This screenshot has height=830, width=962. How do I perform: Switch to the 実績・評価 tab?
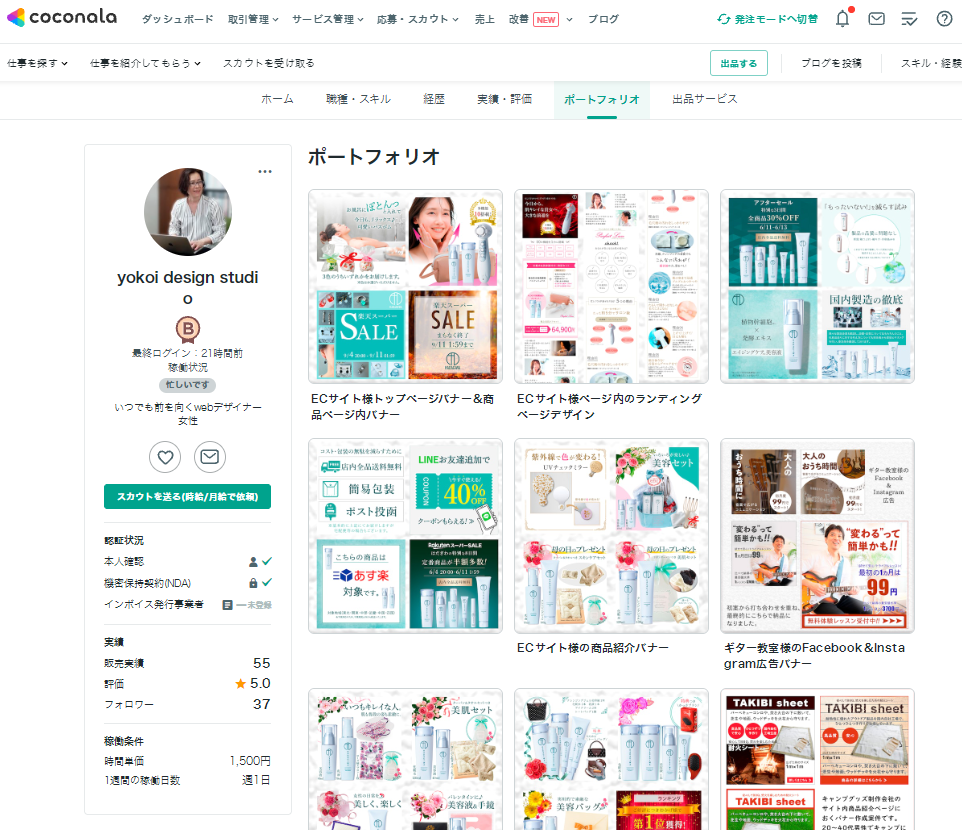(504, 99)
